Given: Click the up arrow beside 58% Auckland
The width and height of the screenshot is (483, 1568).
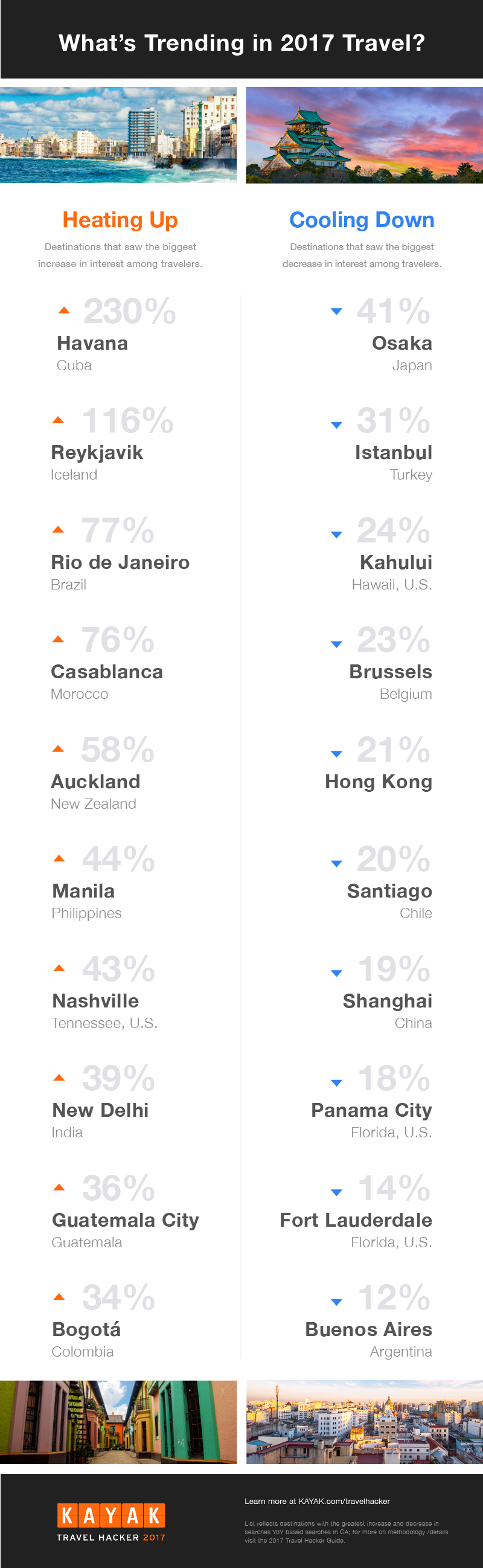Looking at the screenshot, I should click(x=59, y=749).
